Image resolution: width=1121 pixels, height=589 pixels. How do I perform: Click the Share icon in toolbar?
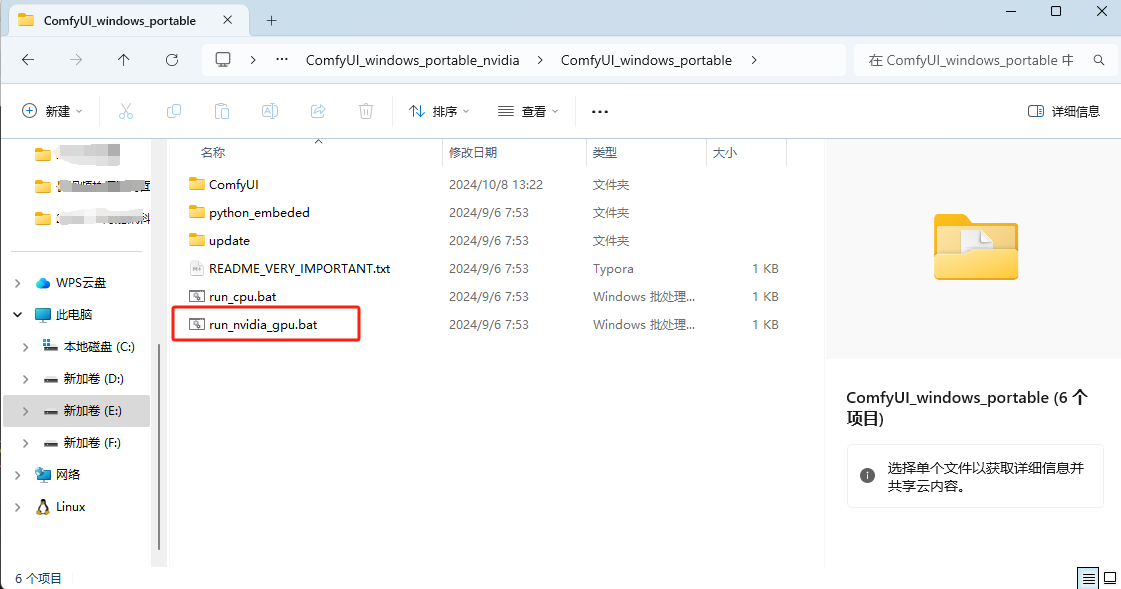pos(318,111)
